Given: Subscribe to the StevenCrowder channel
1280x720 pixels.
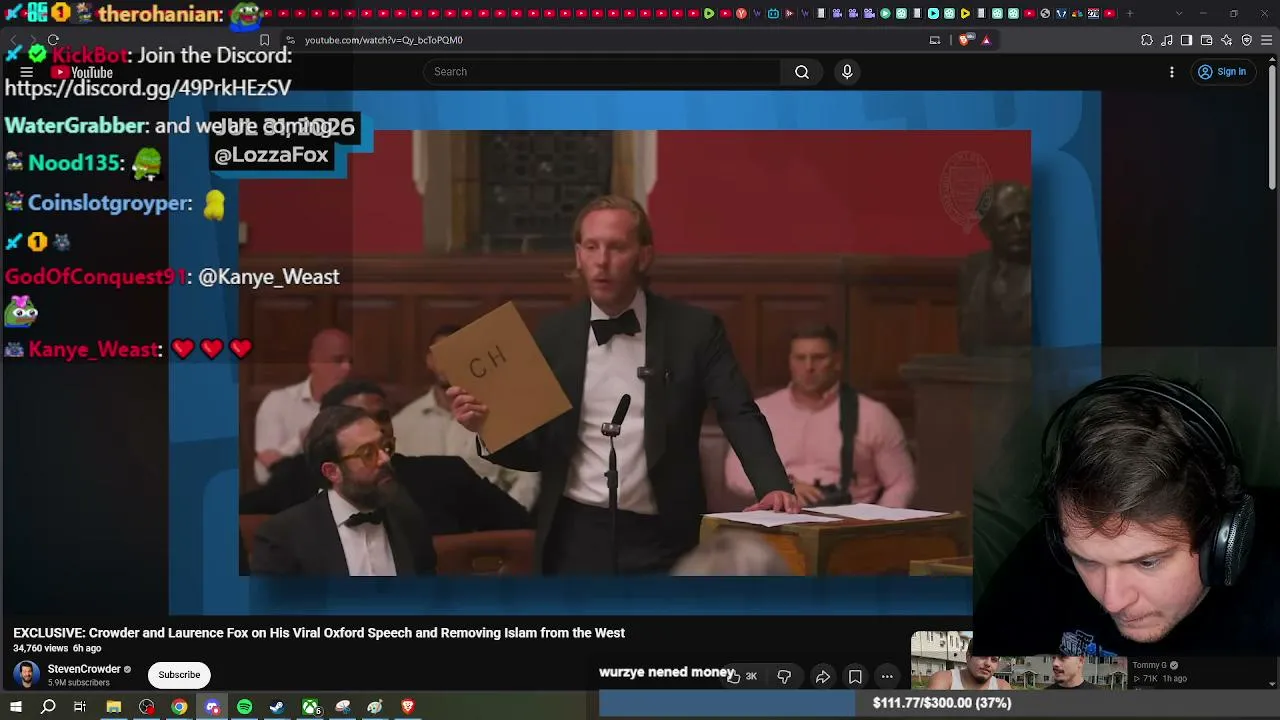Looking at the screenshot, I should [179, 675].
